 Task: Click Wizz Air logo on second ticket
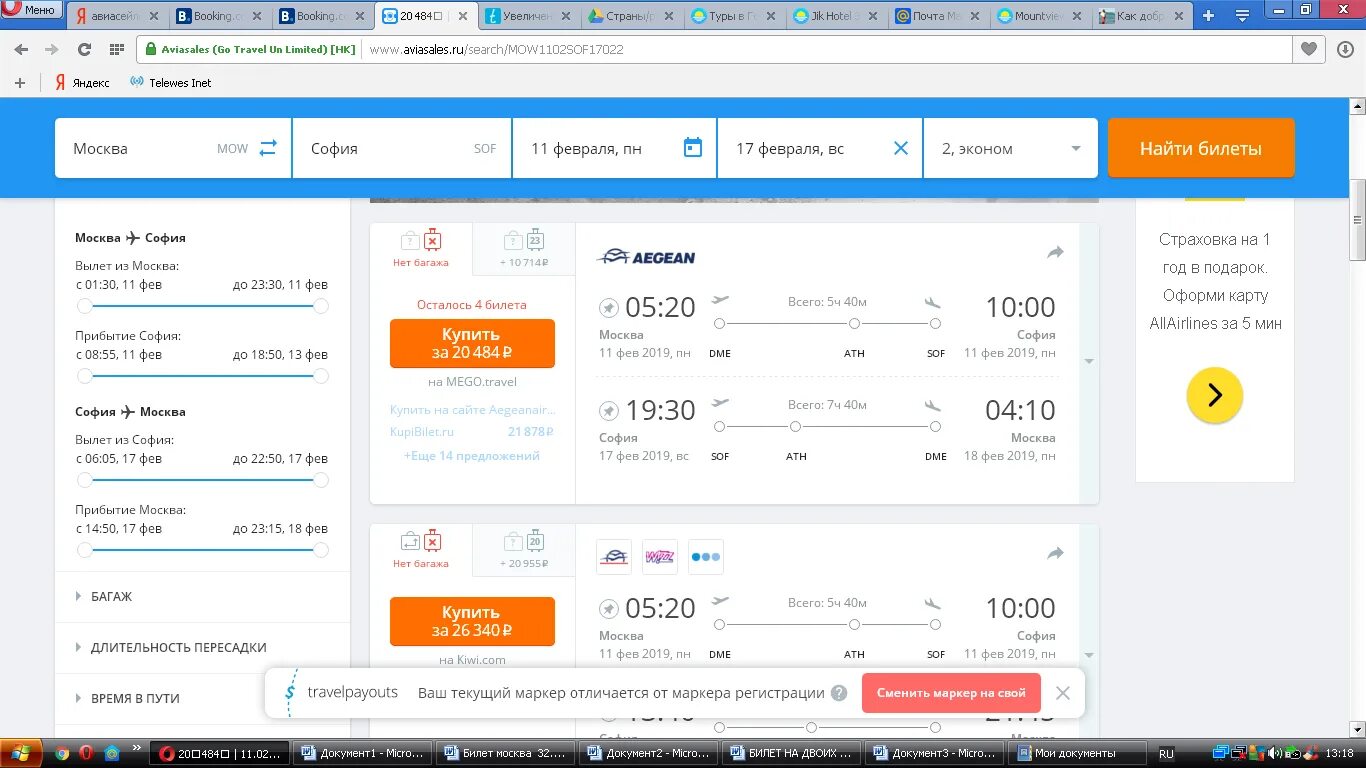pos(660,557)
